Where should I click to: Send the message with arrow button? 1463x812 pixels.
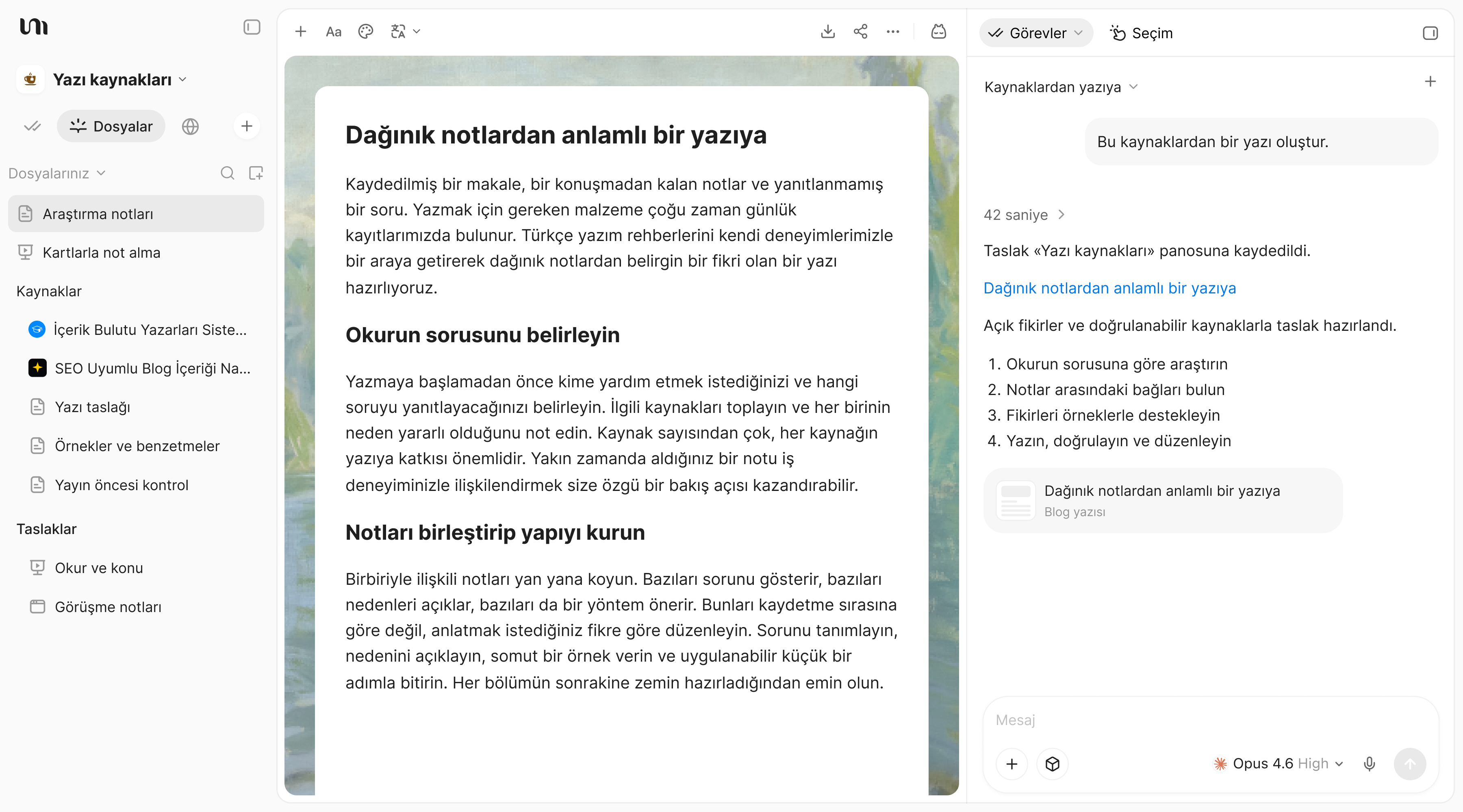click(1410, 764)
